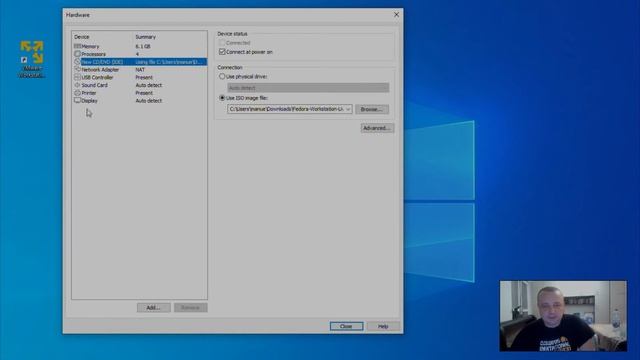The height and width of the screenshot is (360, 640).
Task: Select Use physical drive option
Action: [x=222, y=76]
